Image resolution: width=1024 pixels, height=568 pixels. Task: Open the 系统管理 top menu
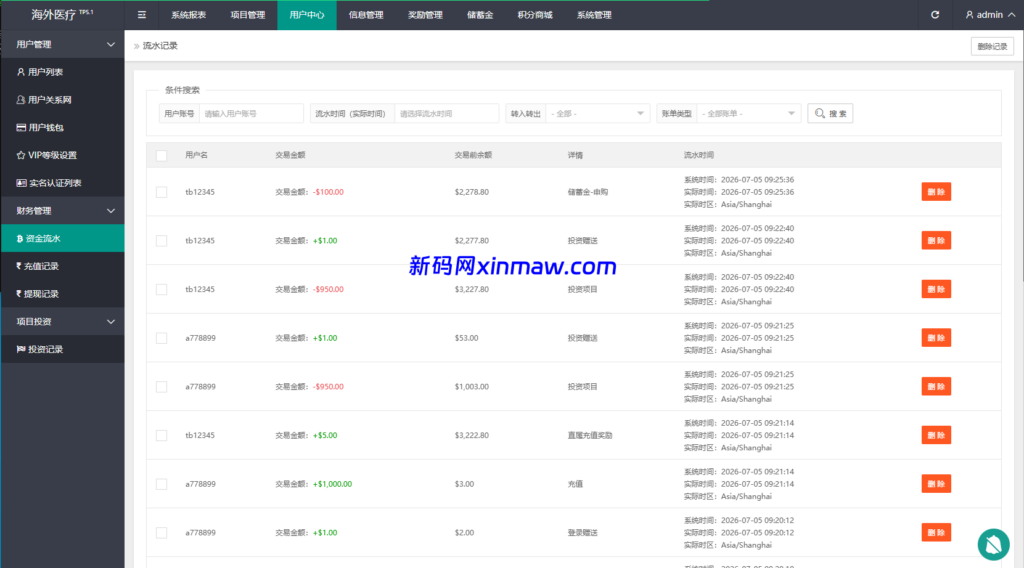[x=594, y=15]
